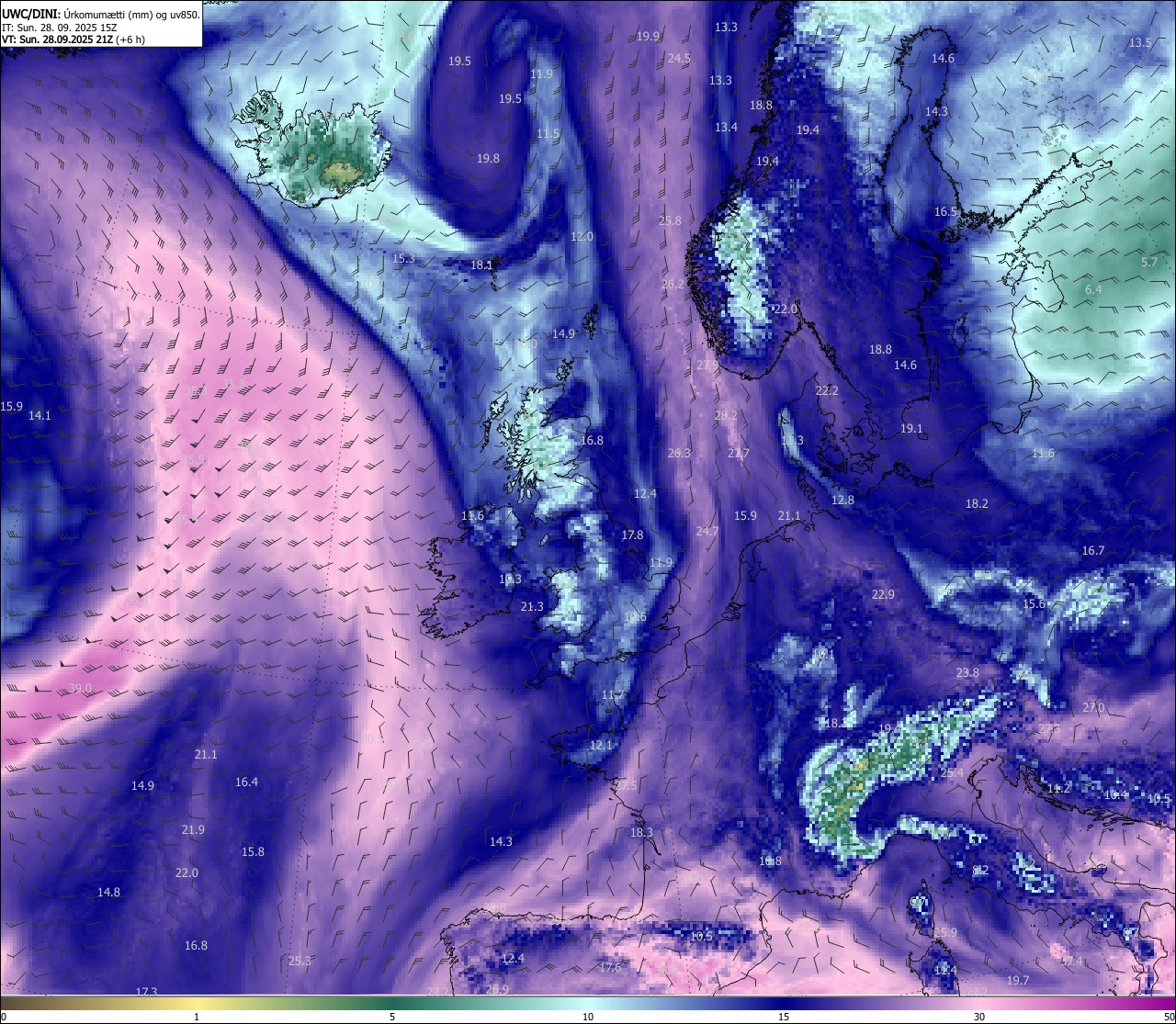
Task: Click the 18.2 value label
Action: (x=977, y=503)
